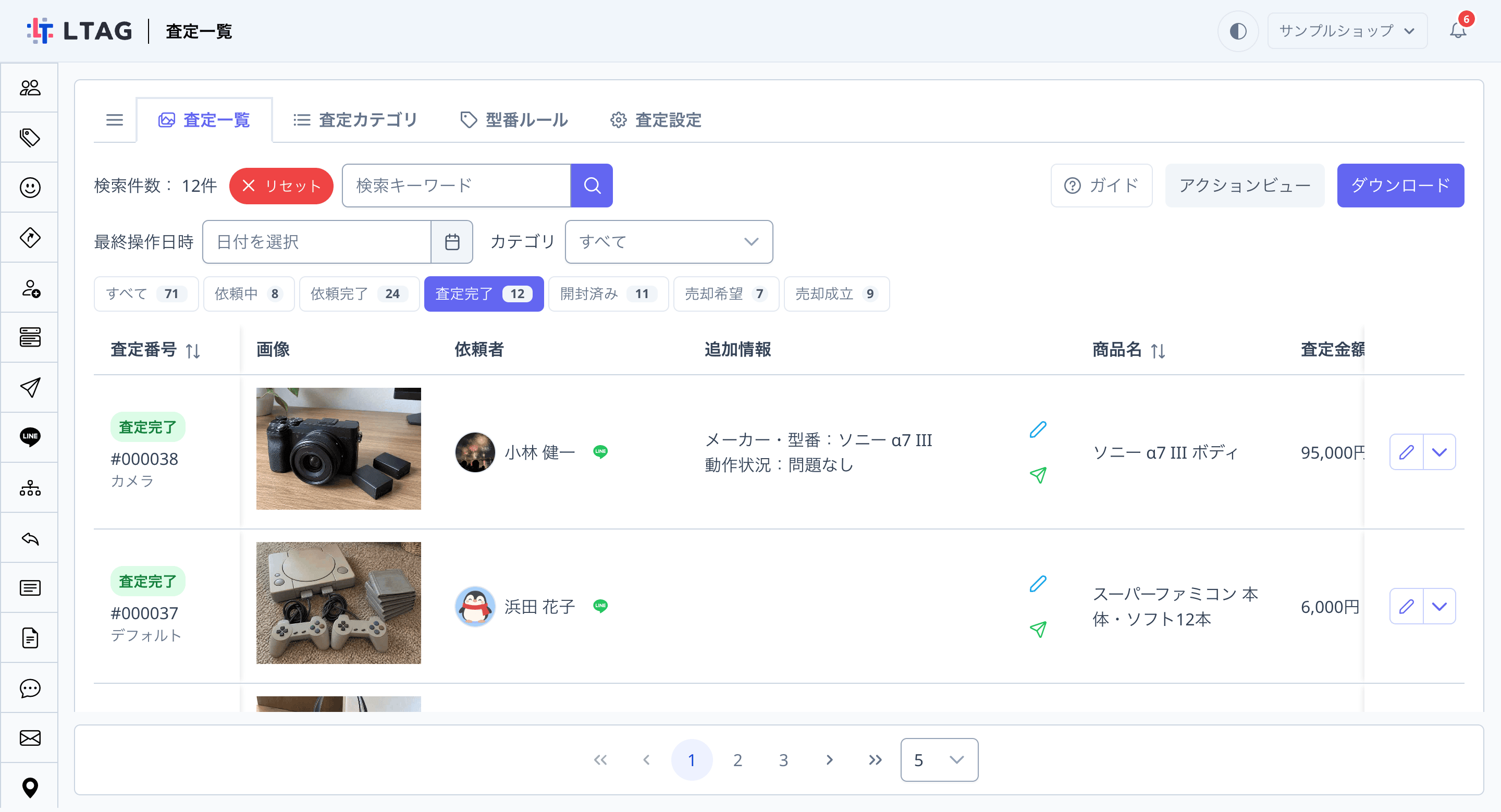Open the サンプルショップ shop dropdown

(x=1347, y=31)
